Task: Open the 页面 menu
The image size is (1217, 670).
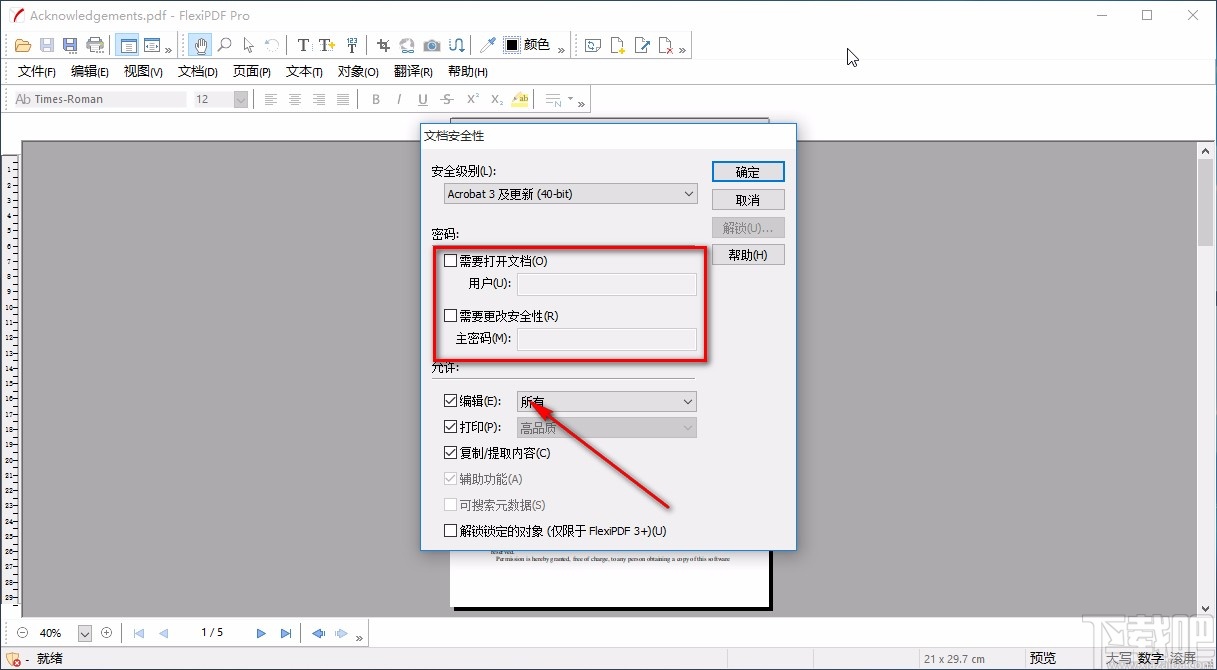Action: pos(250,71)
